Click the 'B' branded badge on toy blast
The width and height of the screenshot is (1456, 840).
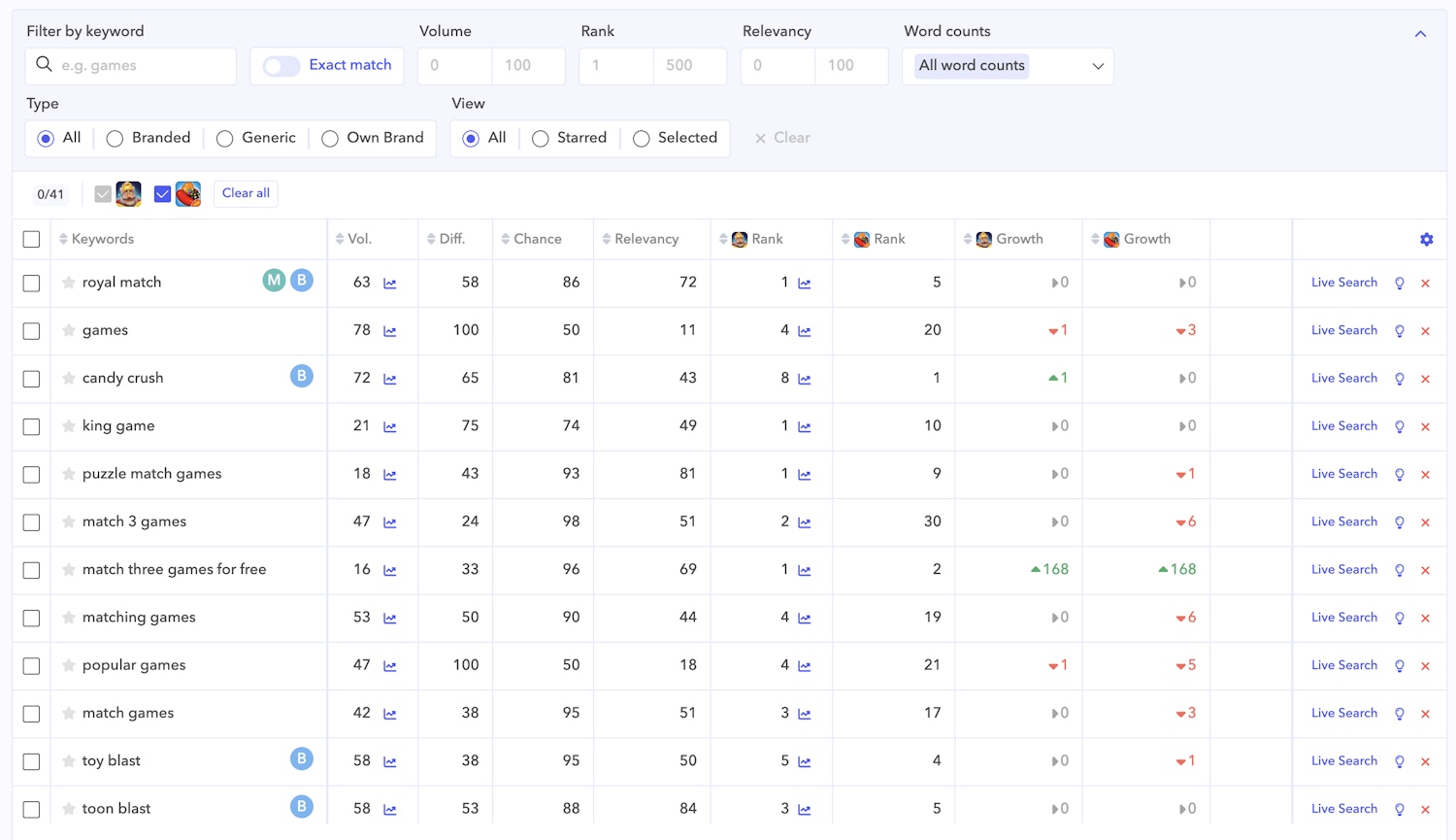tap(302, 759)
